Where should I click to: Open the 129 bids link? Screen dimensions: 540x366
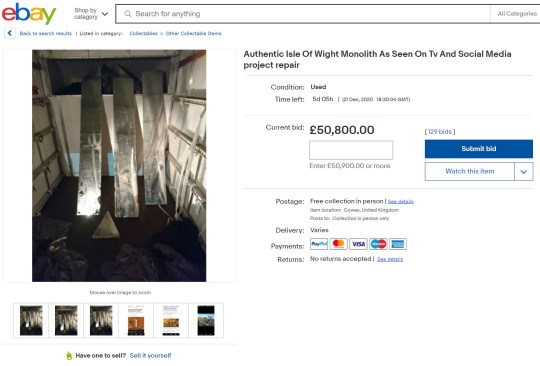tap(440, 132)
